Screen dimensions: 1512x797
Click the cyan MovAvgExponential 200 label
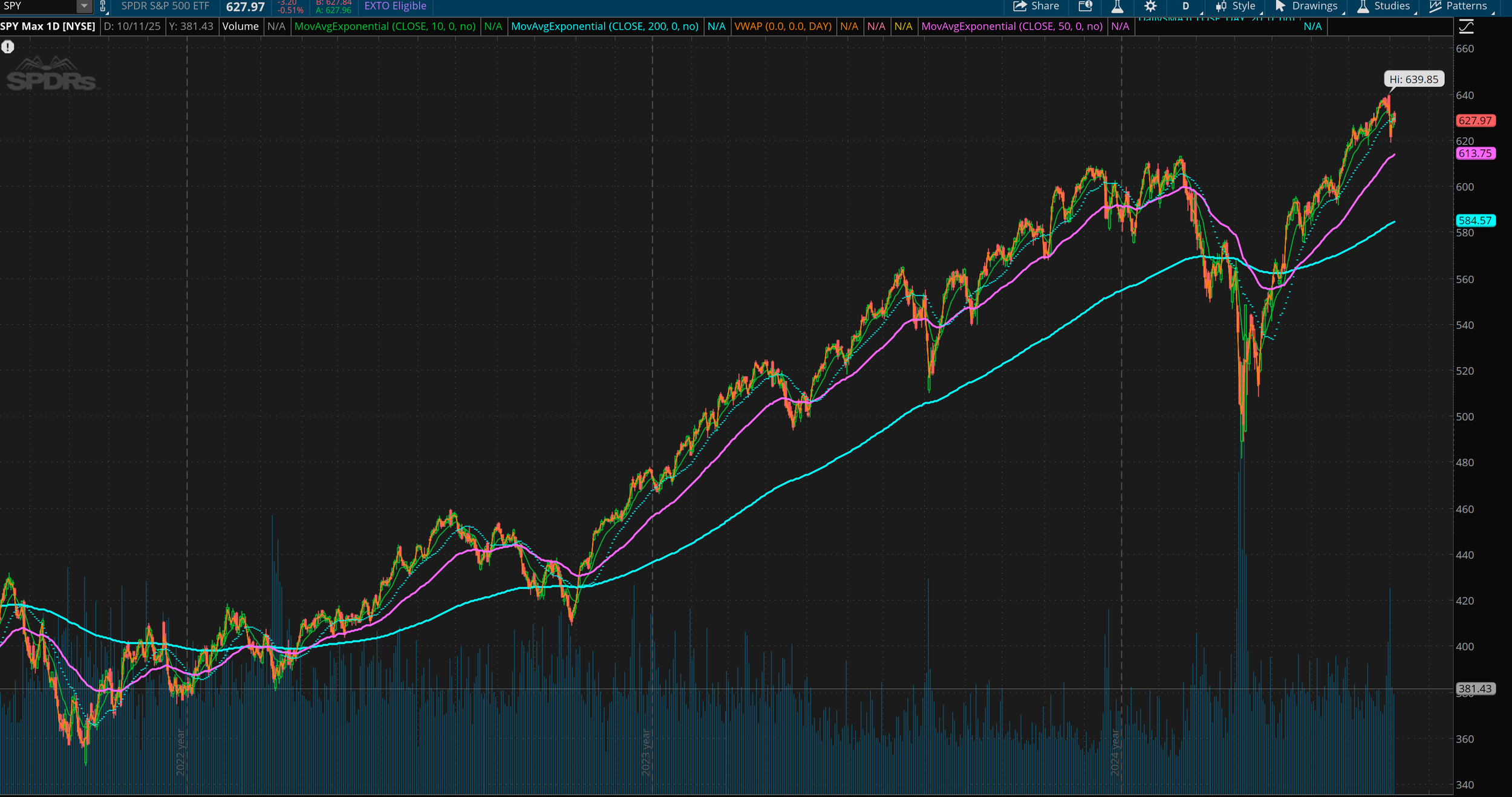tap(604, 27)
